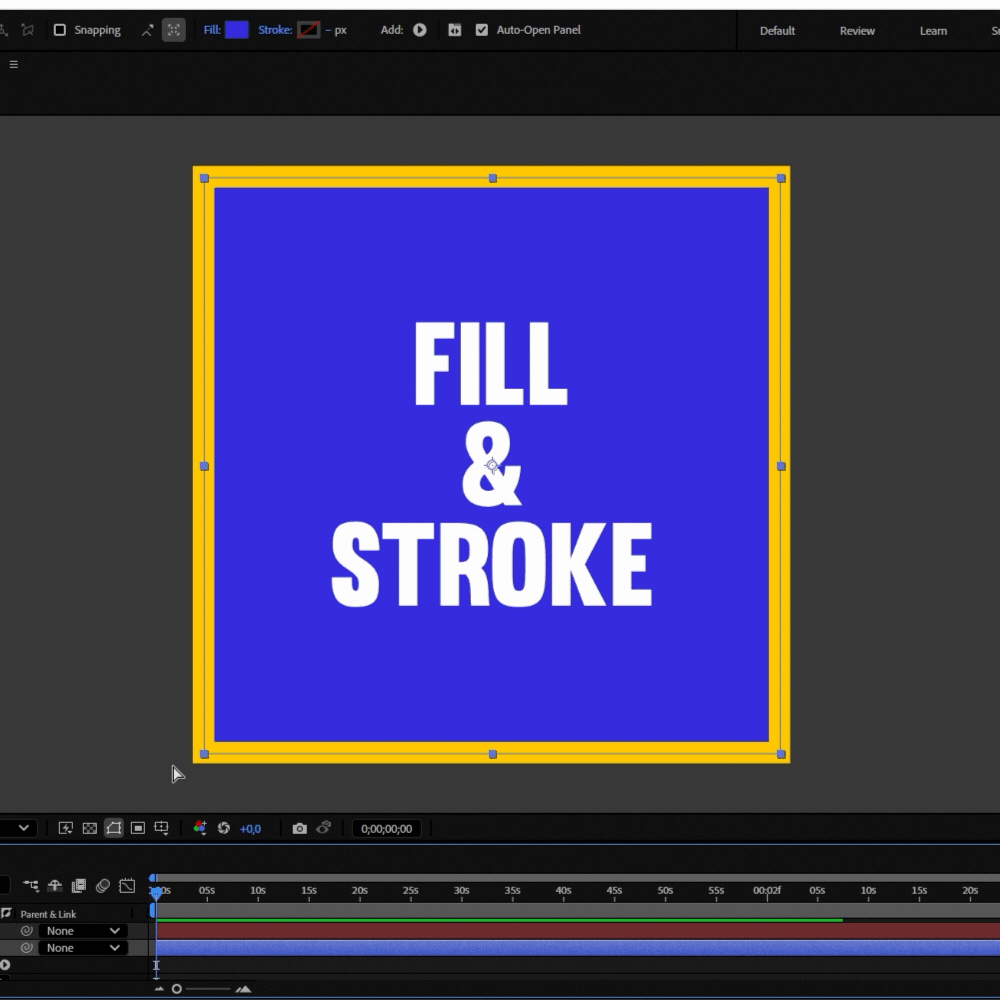1000x1000 pixels.
Task: Switch to the Review workspace
Action: 857,31
